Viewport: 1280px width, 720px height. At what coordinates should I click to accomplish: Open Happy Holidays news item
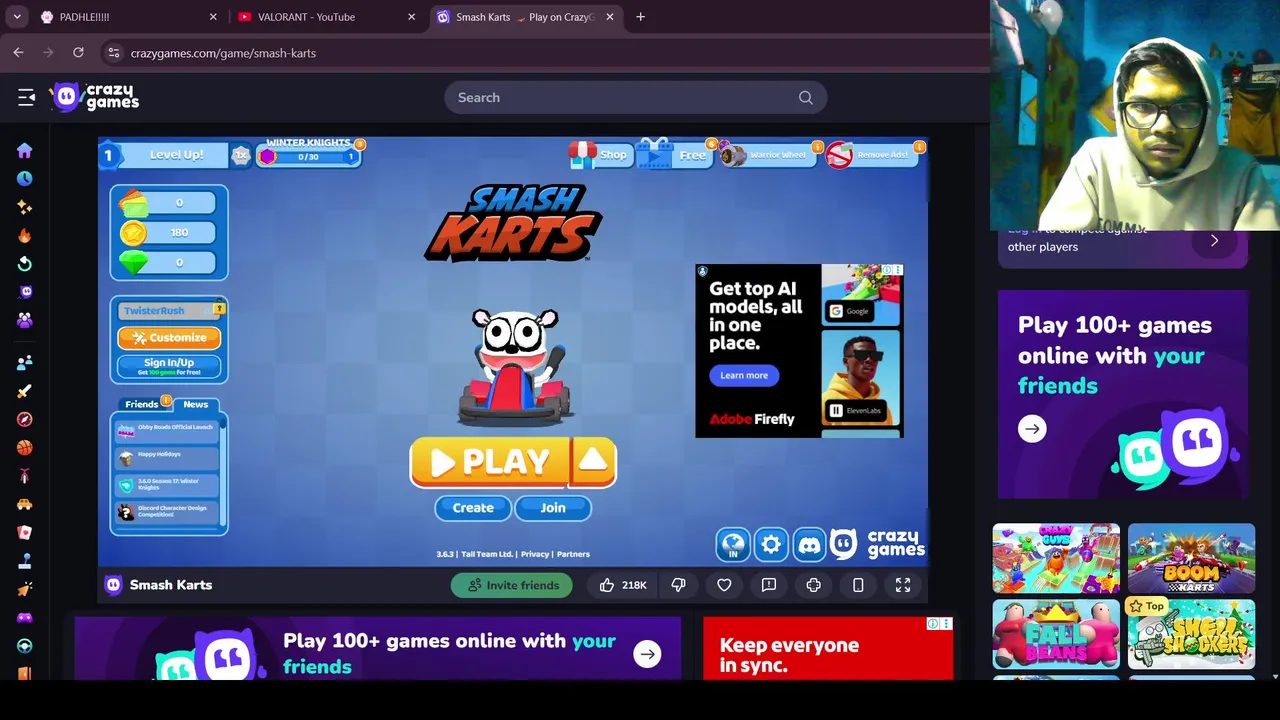click(166, 457)
